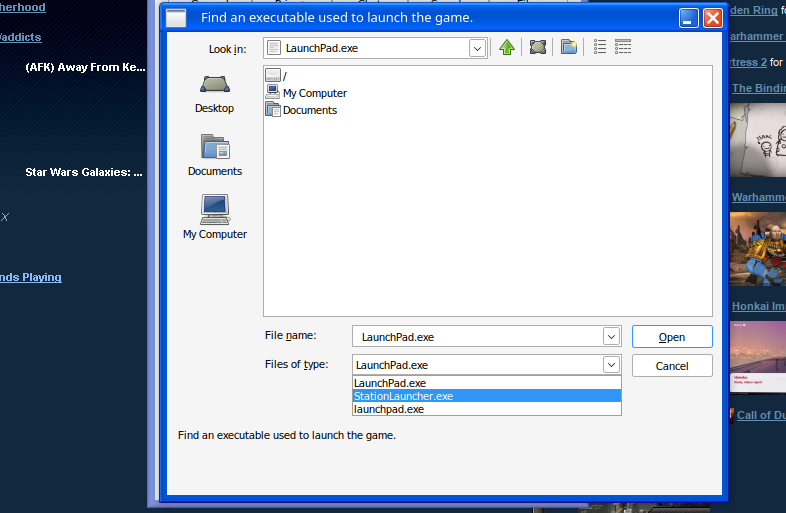Switch to details view icon
This screenshot has height=513, width=786.
point(623,47)
